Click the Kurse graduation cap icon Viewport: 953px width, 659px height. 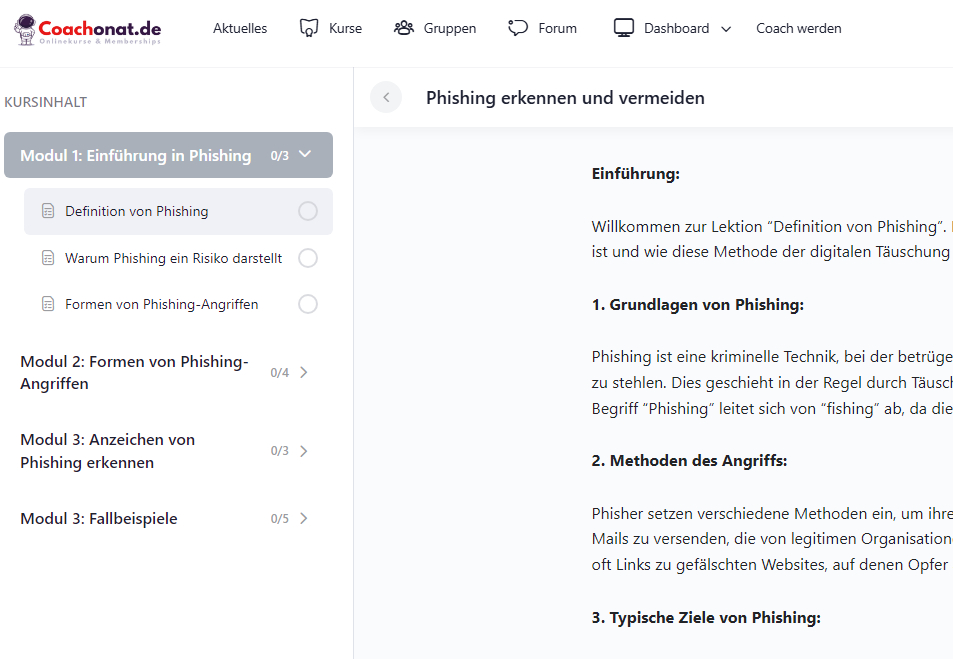(309, 28)
